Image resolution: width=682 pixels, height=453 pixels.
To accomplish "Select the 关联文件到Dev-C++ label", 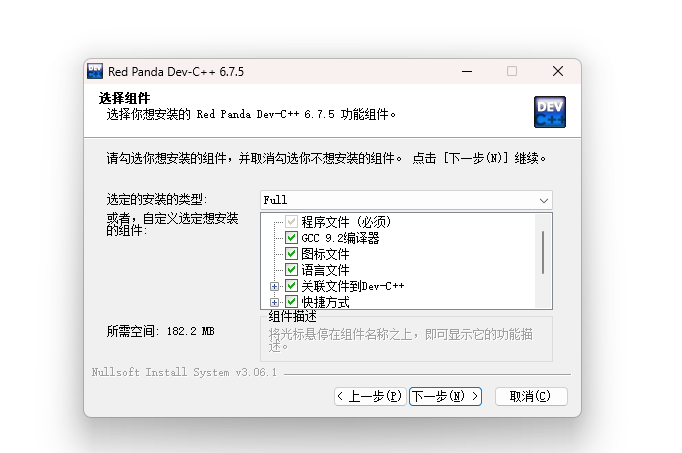I will coord(353,286).
